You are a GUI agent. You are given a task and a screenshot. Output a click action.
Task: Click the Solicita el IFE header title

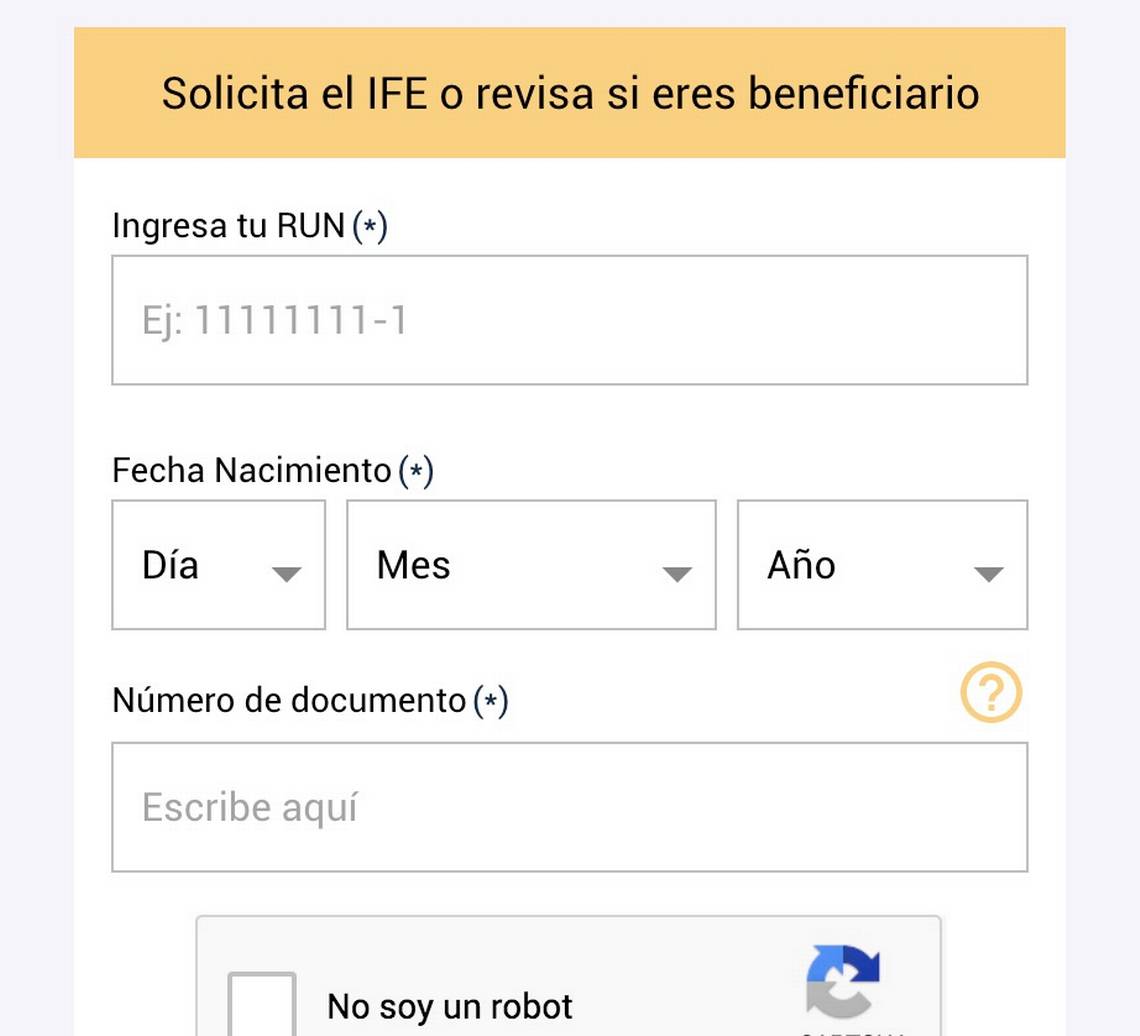570,94
